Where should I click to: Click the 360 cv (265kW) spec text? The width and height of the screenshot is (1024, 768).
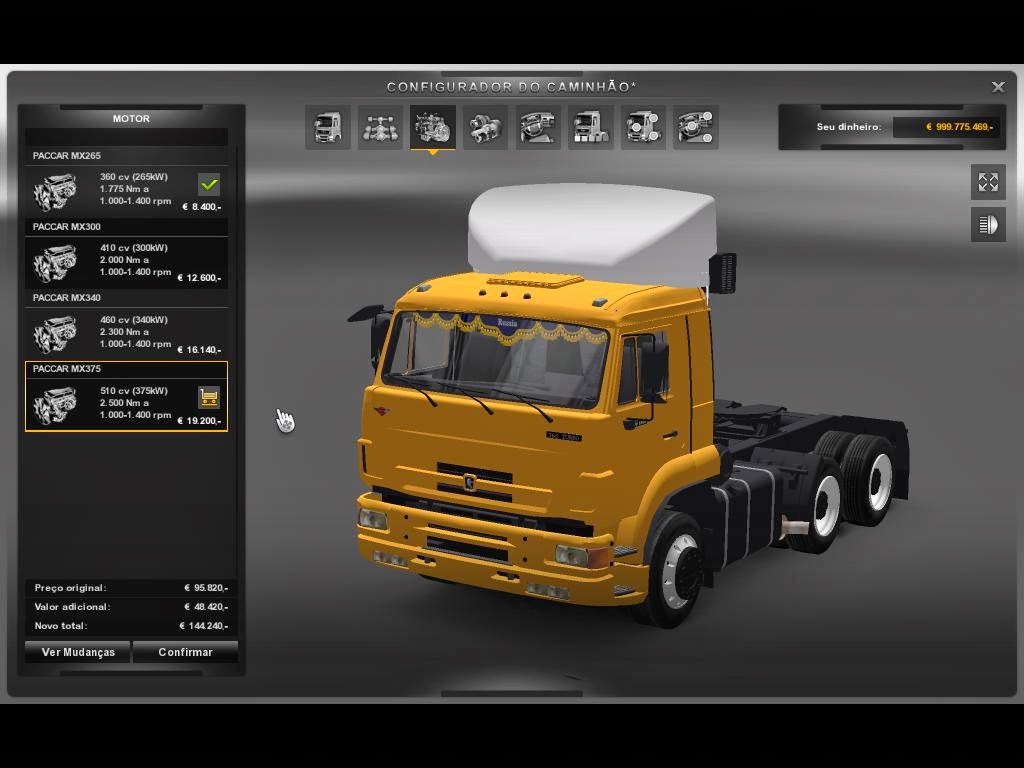point(134,177)
